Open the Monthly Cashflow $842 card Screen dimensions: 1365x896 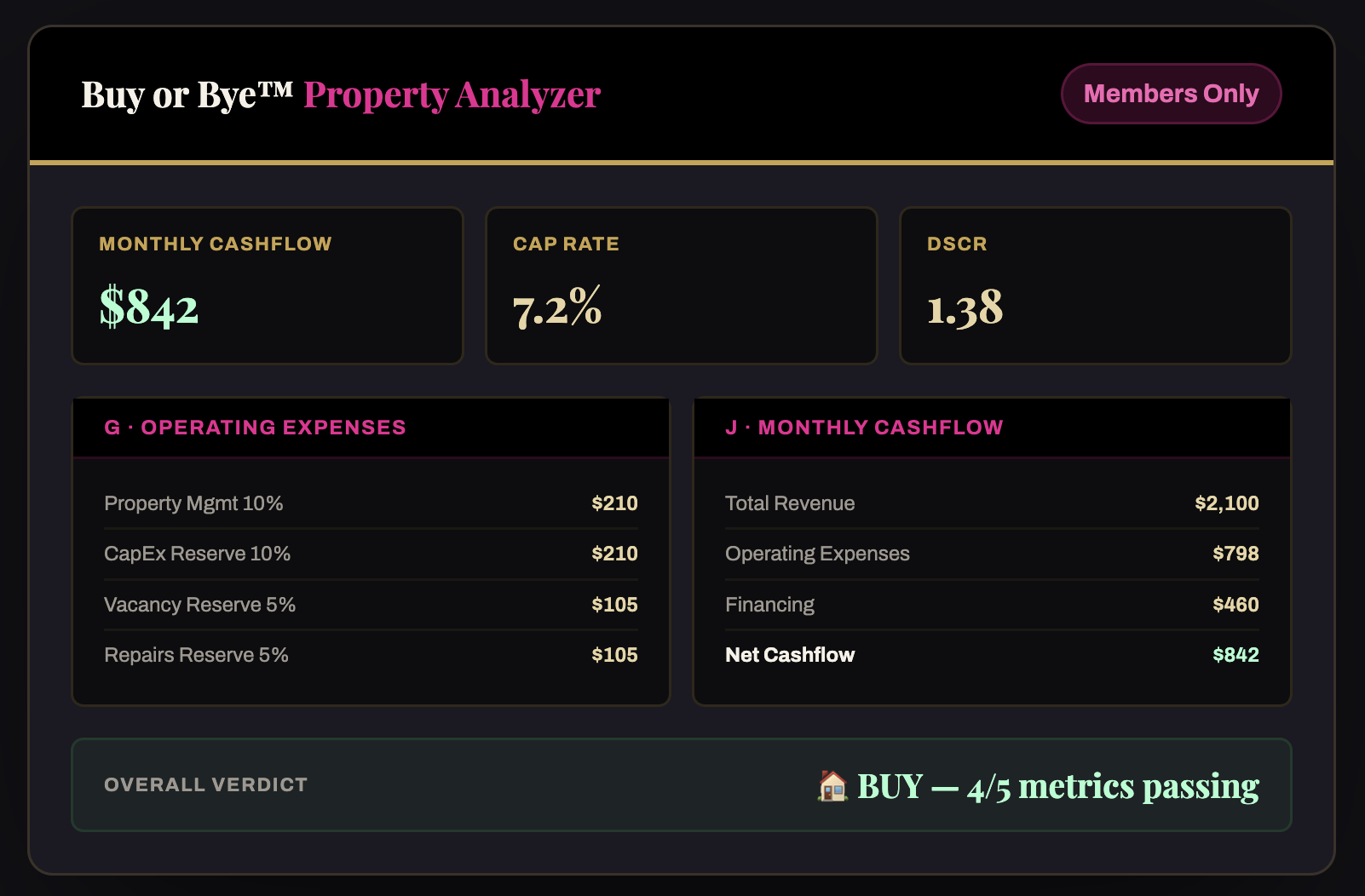tap(268, 286)
